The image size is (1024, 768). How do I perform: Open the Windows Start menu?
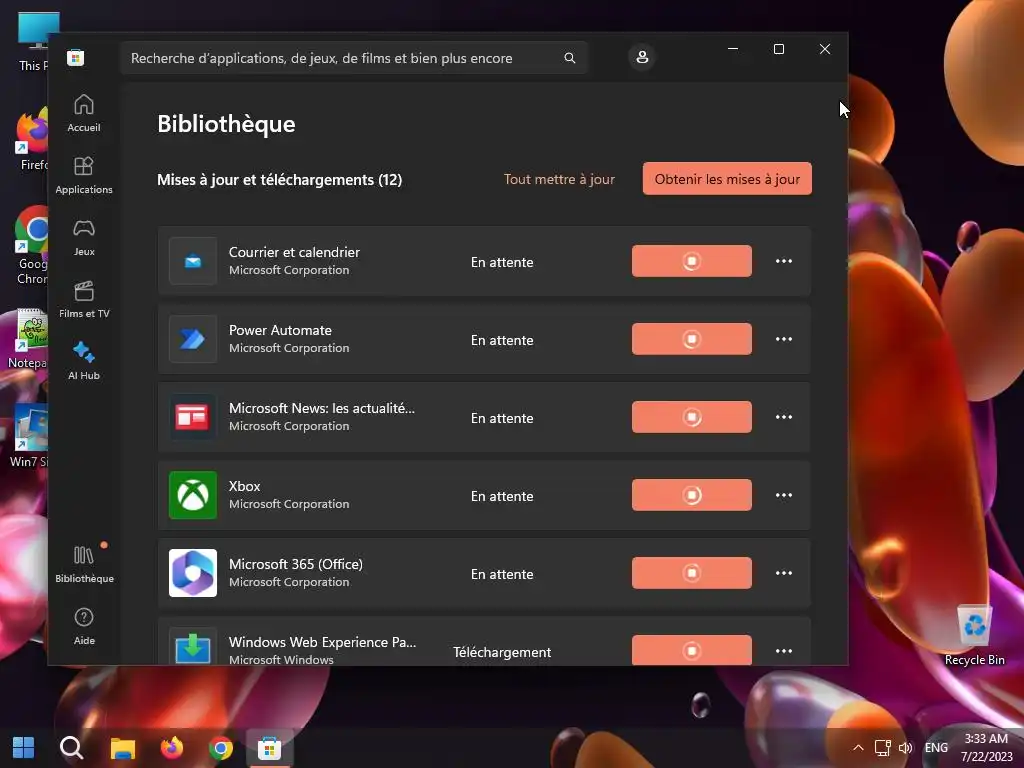24,748
